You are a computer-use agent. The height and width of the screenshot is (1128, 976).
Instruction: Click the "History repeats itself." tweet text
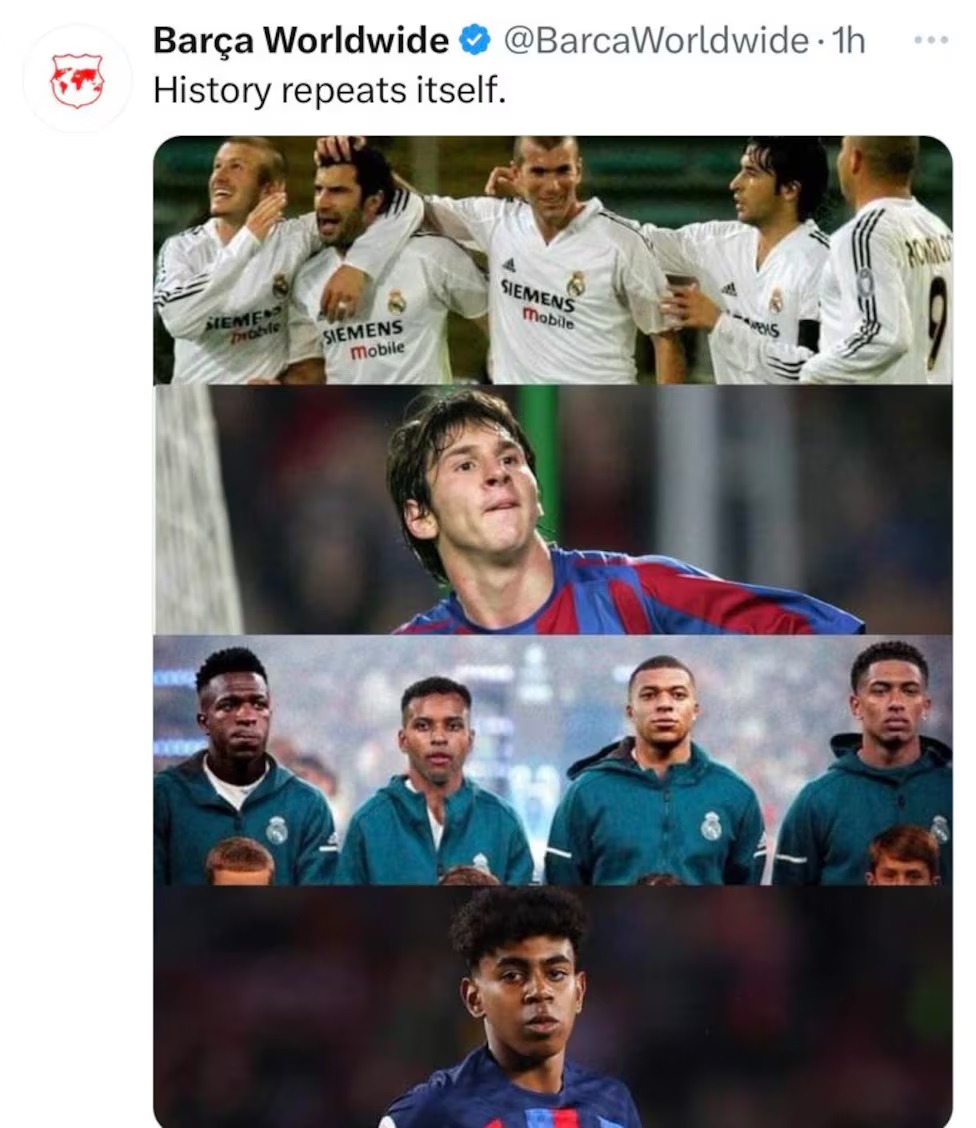point(330,91)
